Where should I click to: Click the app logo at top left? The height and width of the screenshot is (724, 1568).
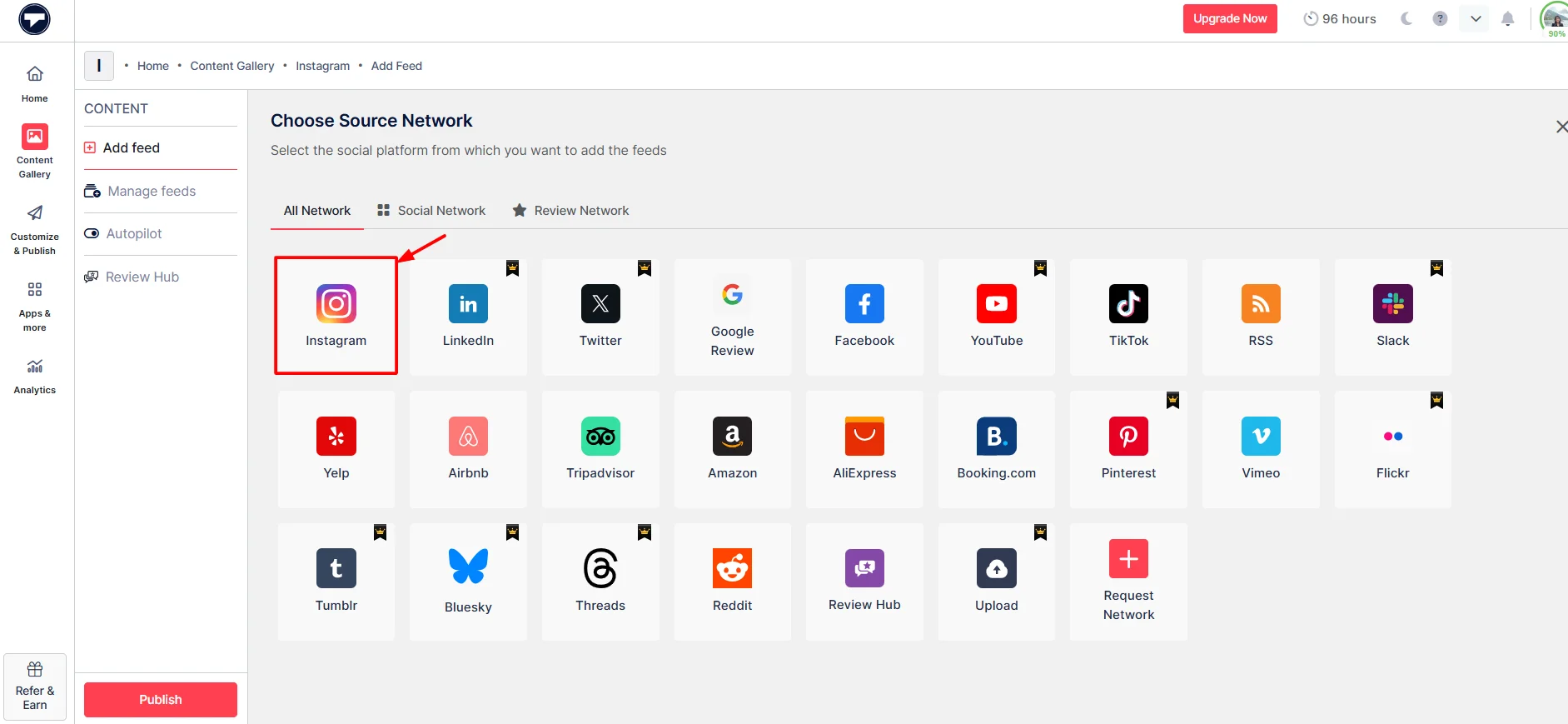[x=35, y=19]
